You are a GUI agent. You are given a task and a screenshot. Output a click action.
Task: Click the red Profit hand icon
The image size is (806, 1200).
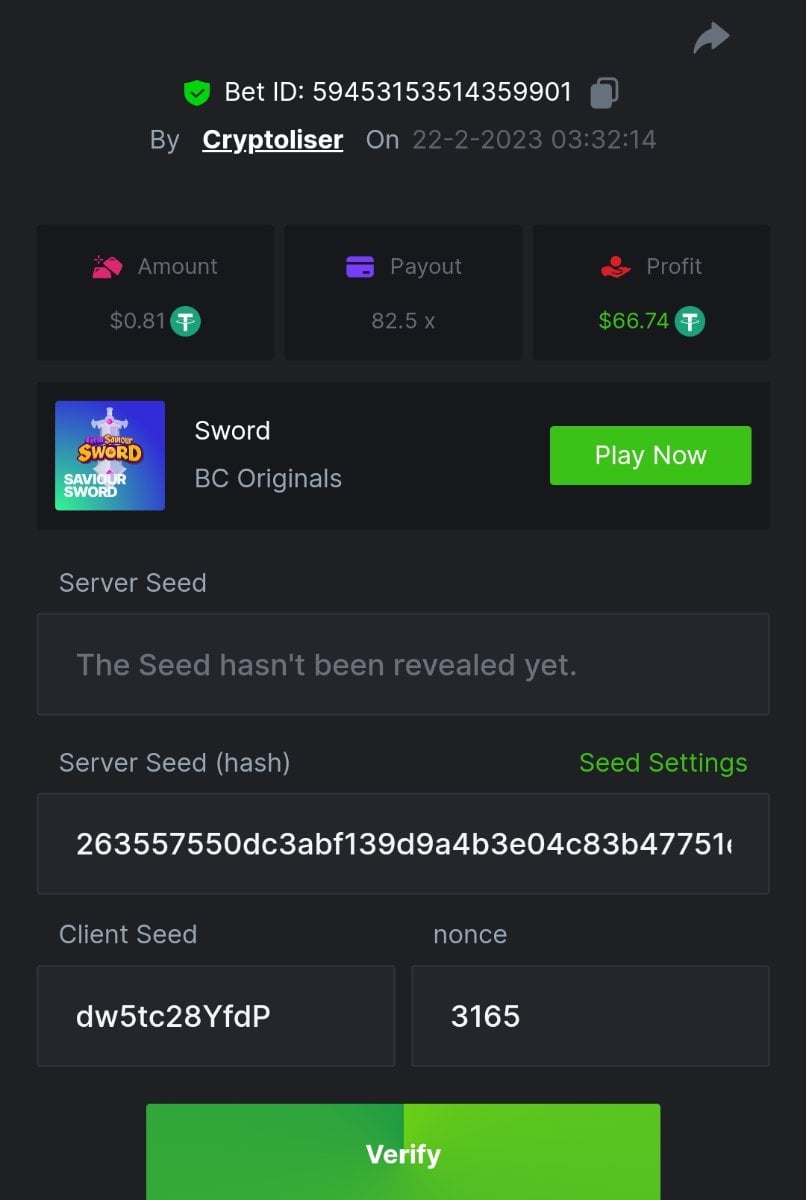coord(616,267)
